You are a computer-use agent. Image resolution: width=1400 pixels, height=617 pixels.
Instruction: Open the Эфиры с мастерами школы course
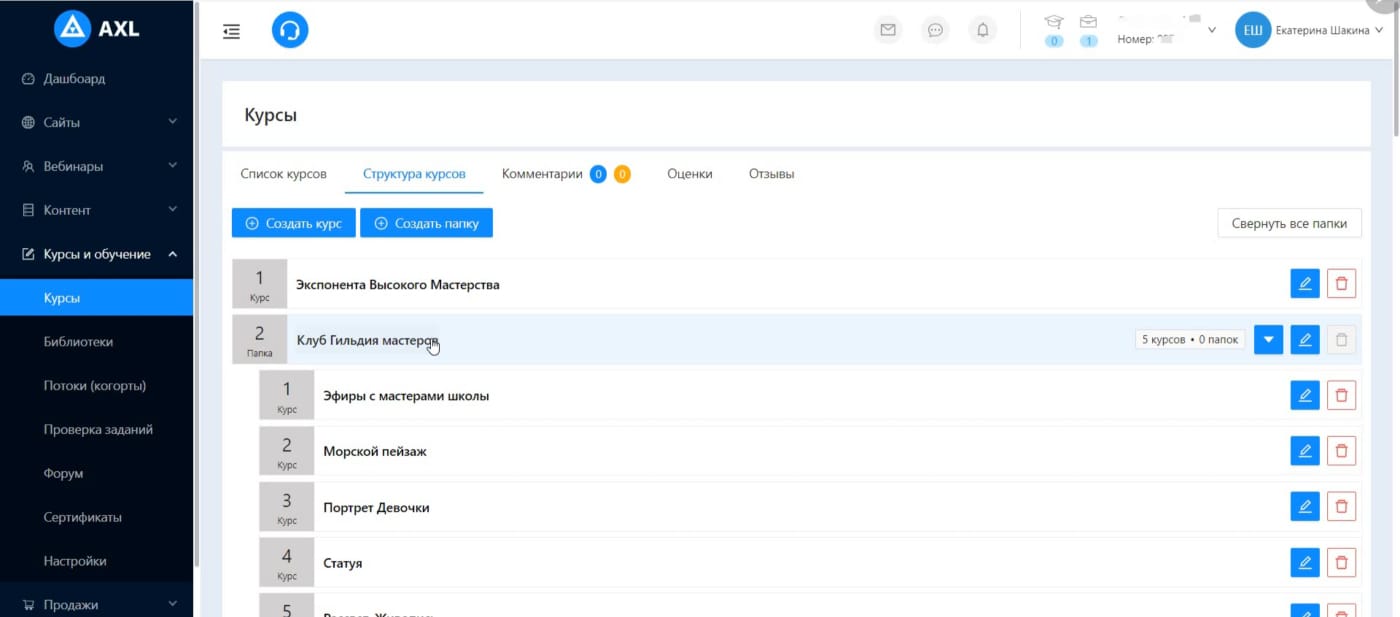click(406, 396)
